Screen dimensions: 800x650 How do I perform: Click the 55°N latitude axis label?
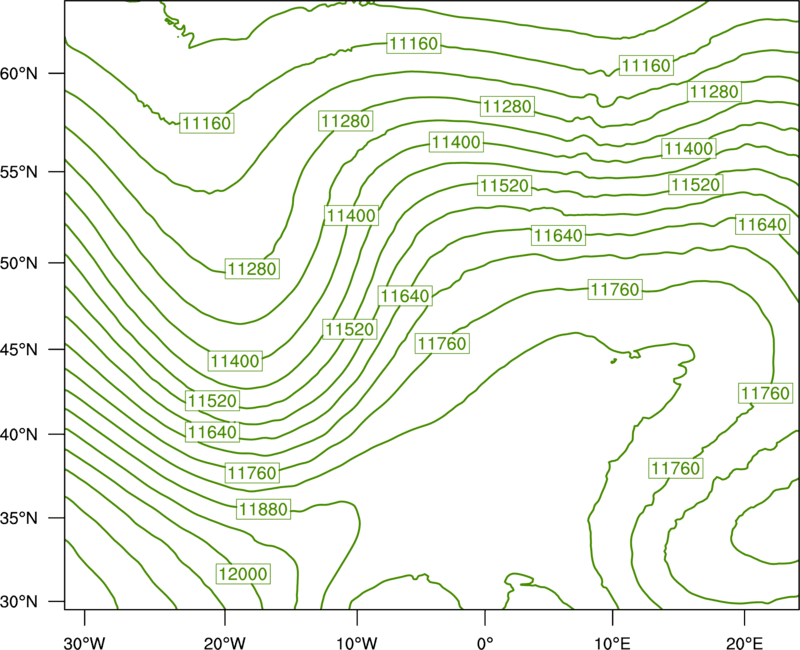(19, 172)
